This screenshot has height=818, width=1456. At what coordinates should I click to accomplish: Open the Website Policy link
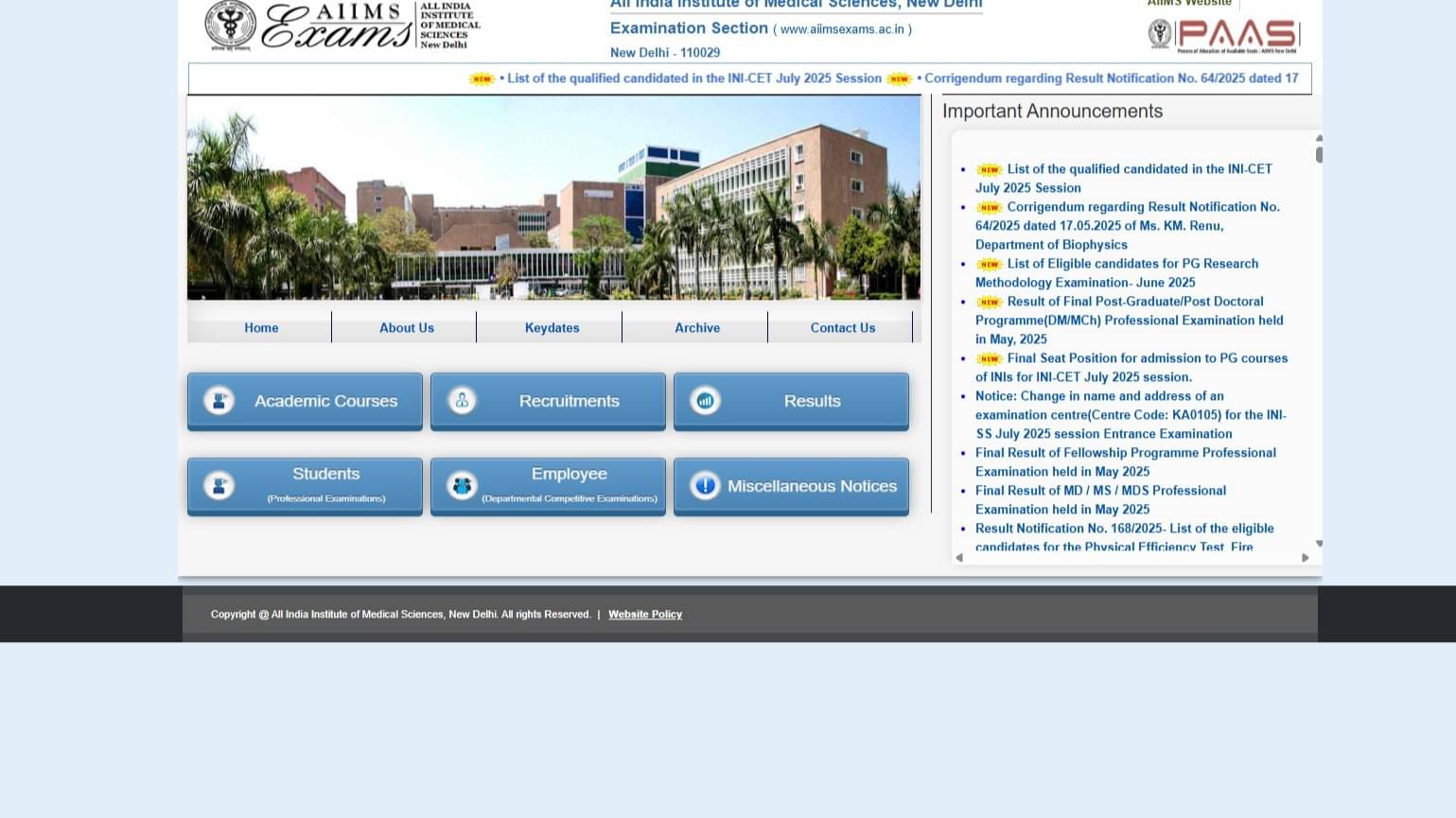coord(645,614)
